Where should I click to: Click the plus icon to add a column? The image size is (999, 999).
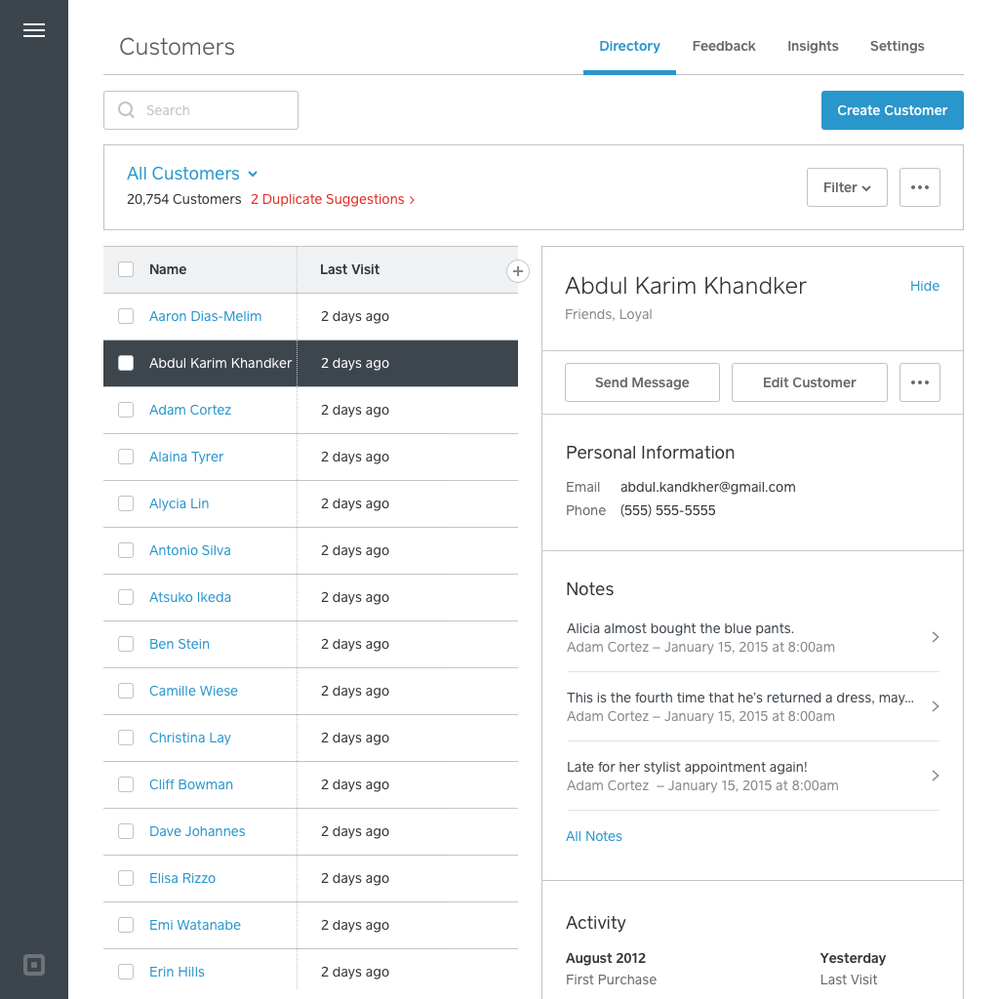point(517,271)
